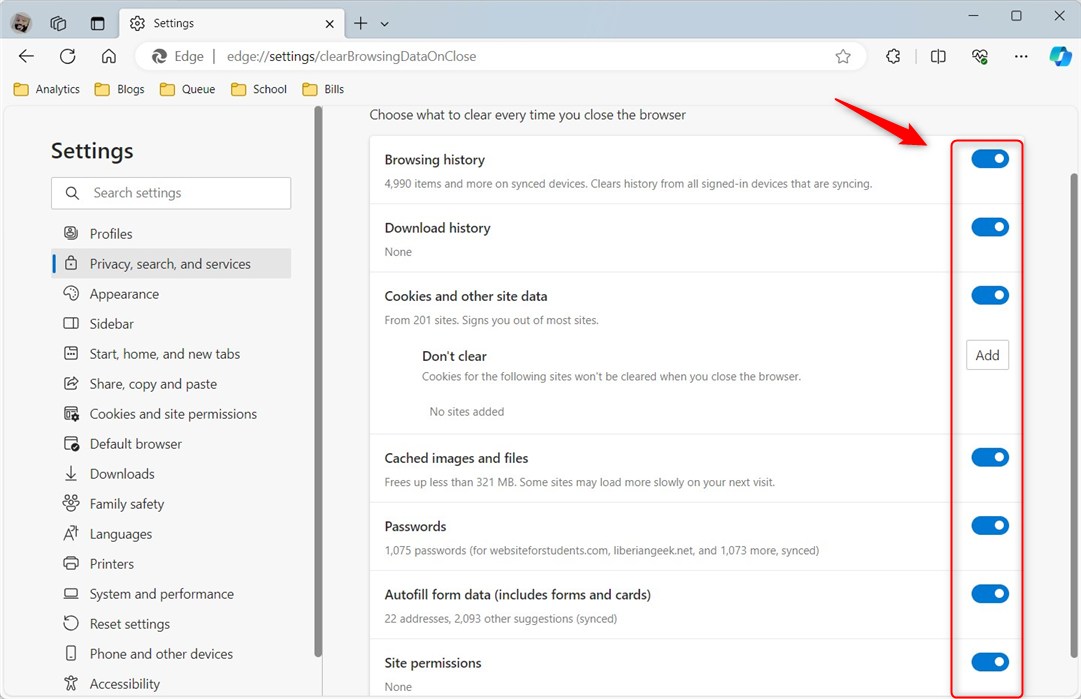Click the Add button for Don't clear
The width and height of the screenshot is (1081, 699).
coord(987,355)
